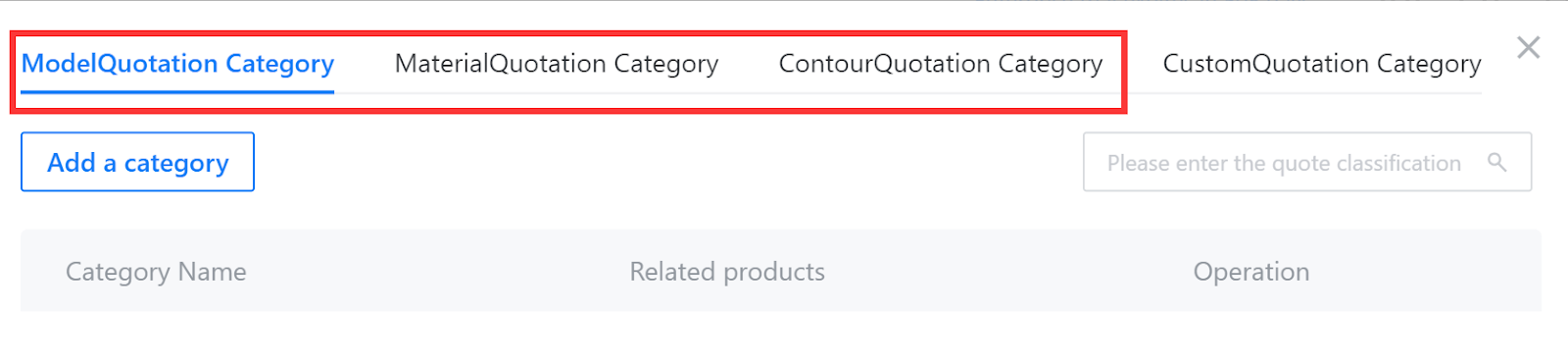Click the Category Name column header
Image resolution: width=1568 pixels, height=363 pixels.
coord(156,272)
